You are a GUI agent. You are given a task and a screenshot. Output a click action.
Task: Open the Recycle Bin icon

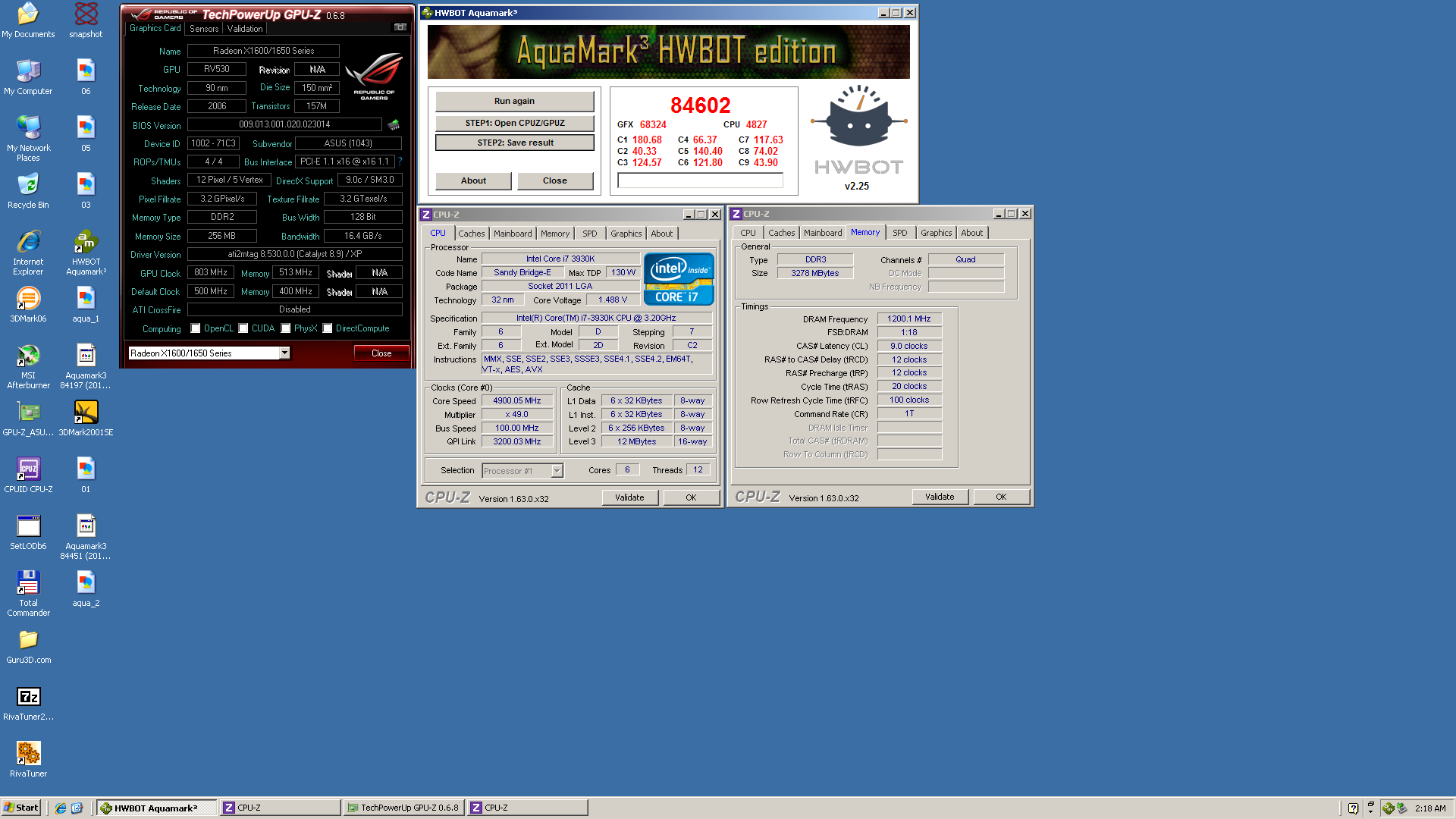point(28,191)
